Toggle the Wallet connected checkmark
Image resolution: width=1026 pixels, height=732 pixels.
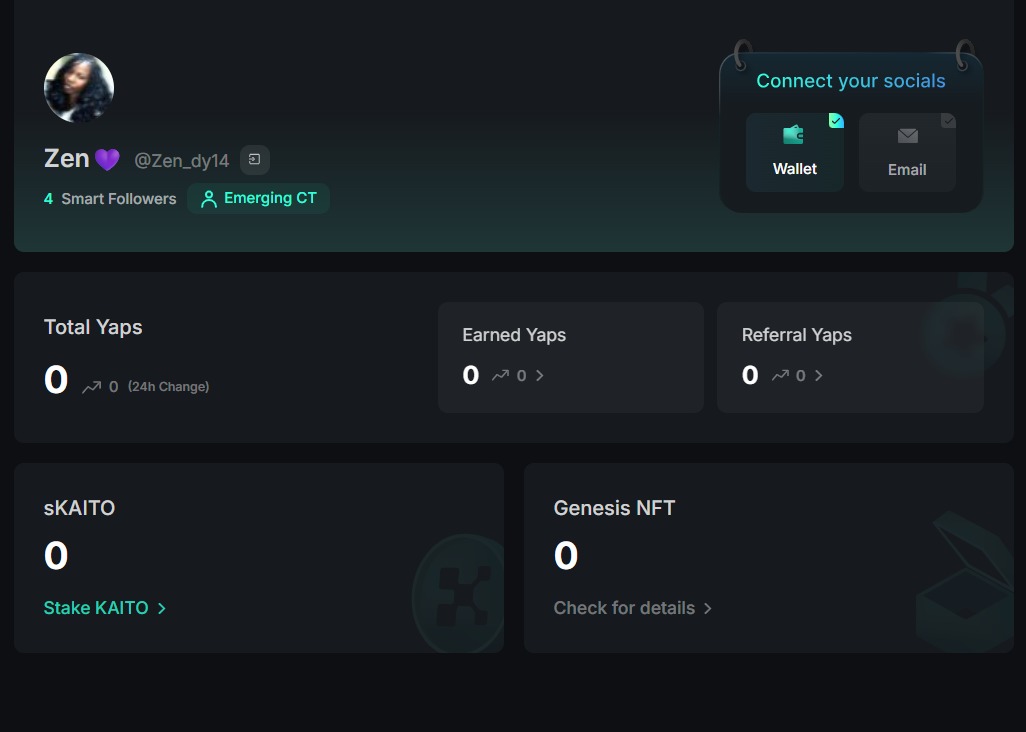pos(836,120)
